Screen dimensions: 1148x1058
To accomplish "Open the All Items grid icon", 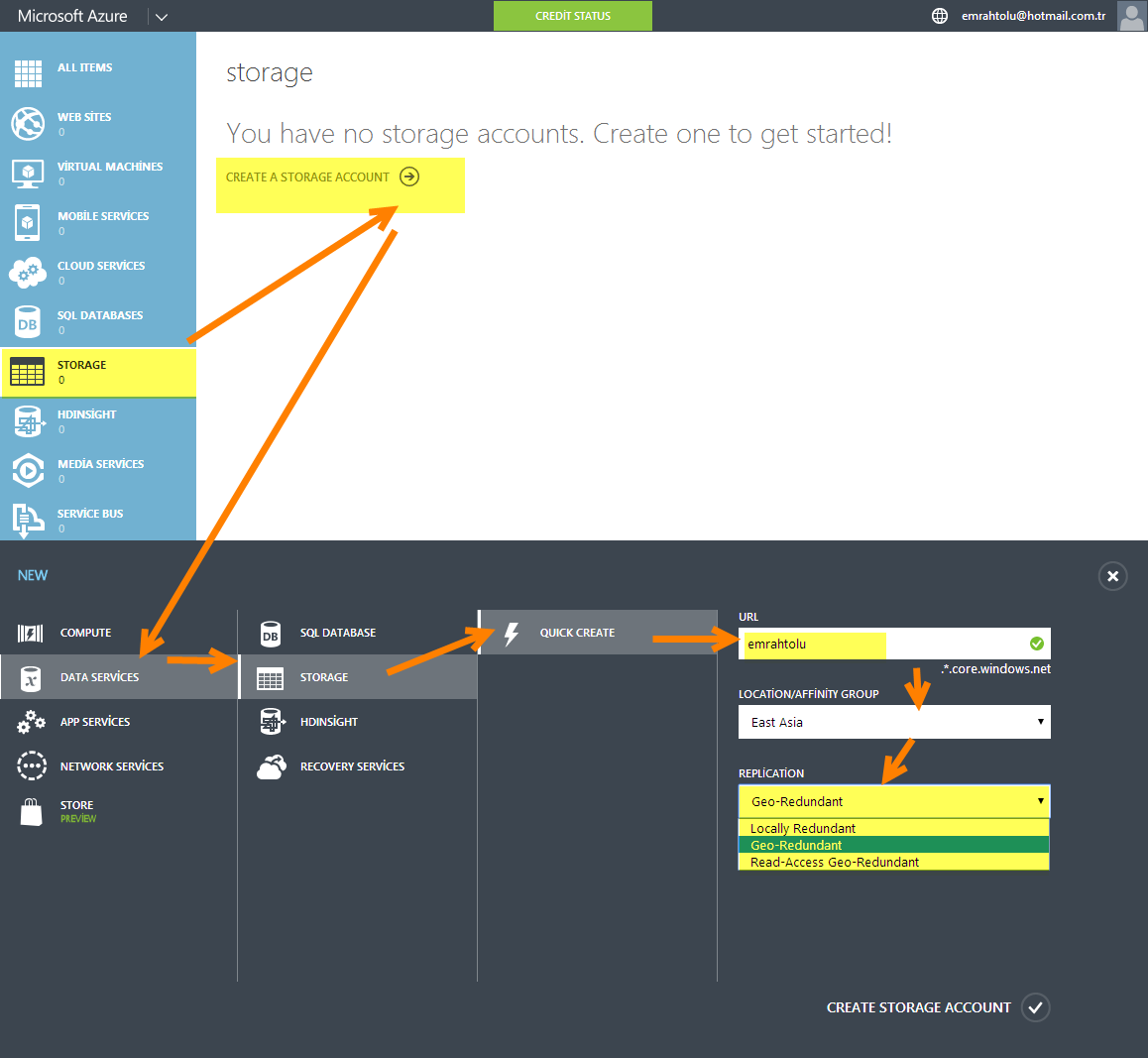I will point(28,73).
